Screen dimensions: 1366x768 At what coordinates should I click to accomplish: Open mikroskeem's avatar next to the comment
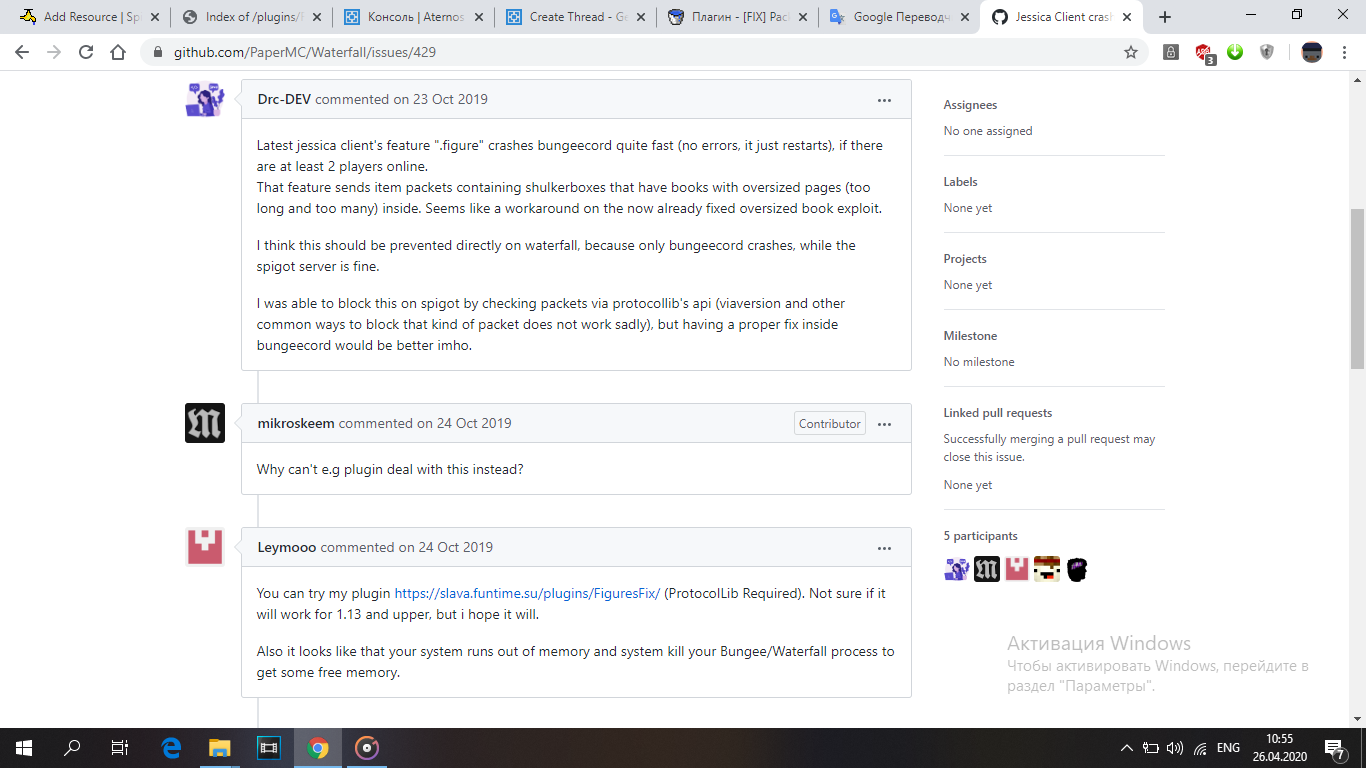tap(205, 423)
